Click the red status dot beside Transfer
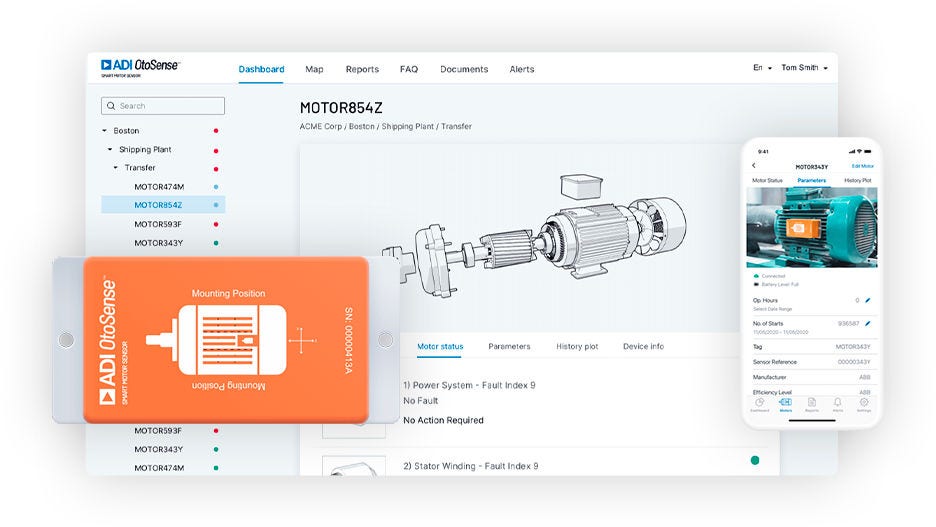The height and width of the screenshot is (527, 936). (x=216, y=169)
